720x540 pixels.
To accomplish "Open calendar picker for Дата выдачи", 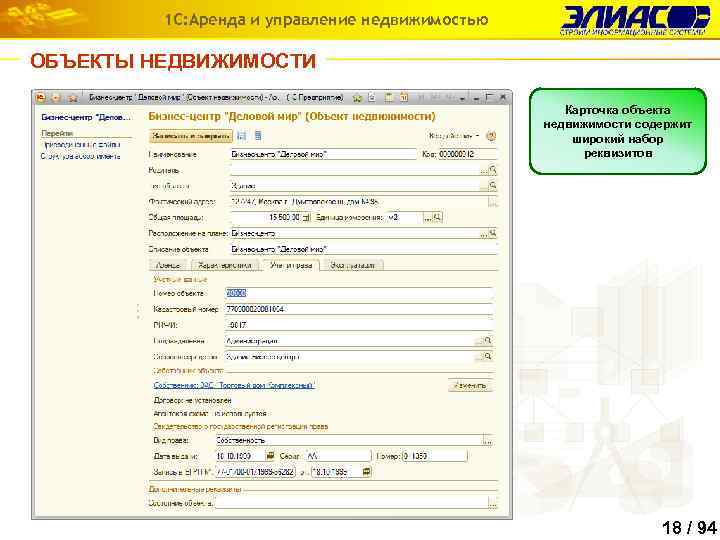I will click(x=270, y=456).
